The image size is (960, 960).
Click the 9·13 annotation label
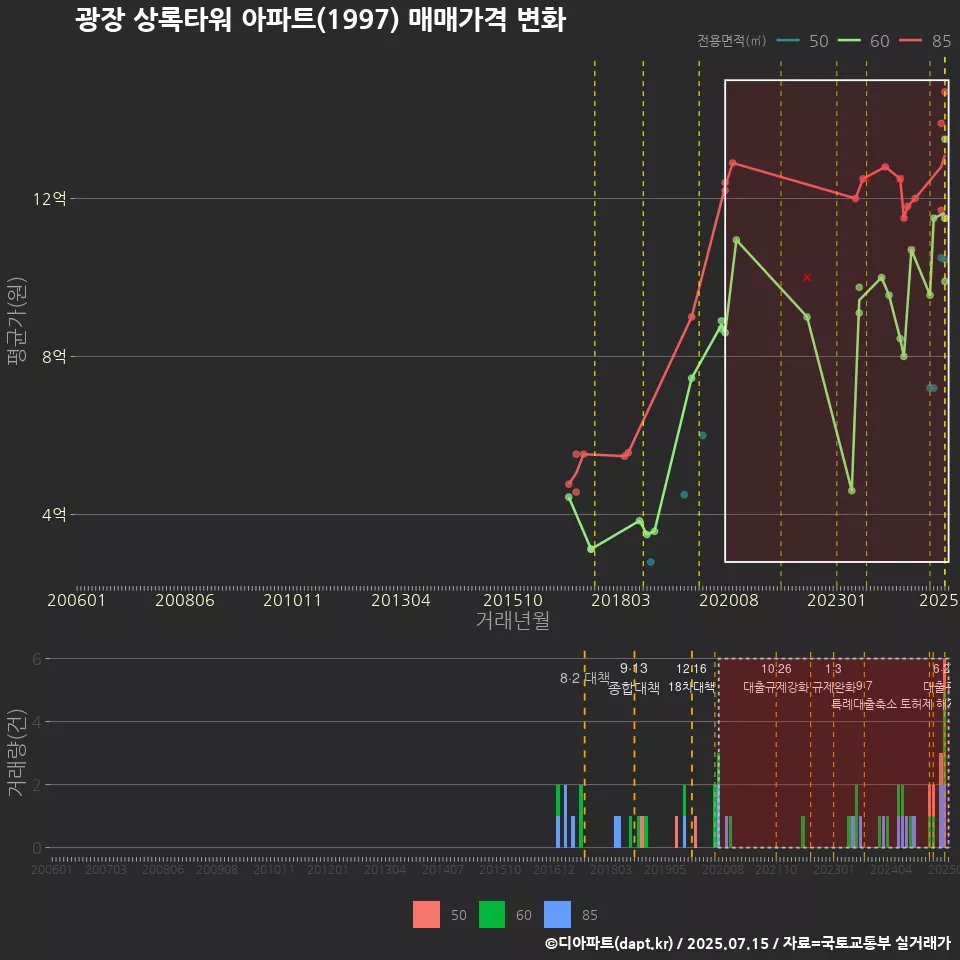coord(634,669)
